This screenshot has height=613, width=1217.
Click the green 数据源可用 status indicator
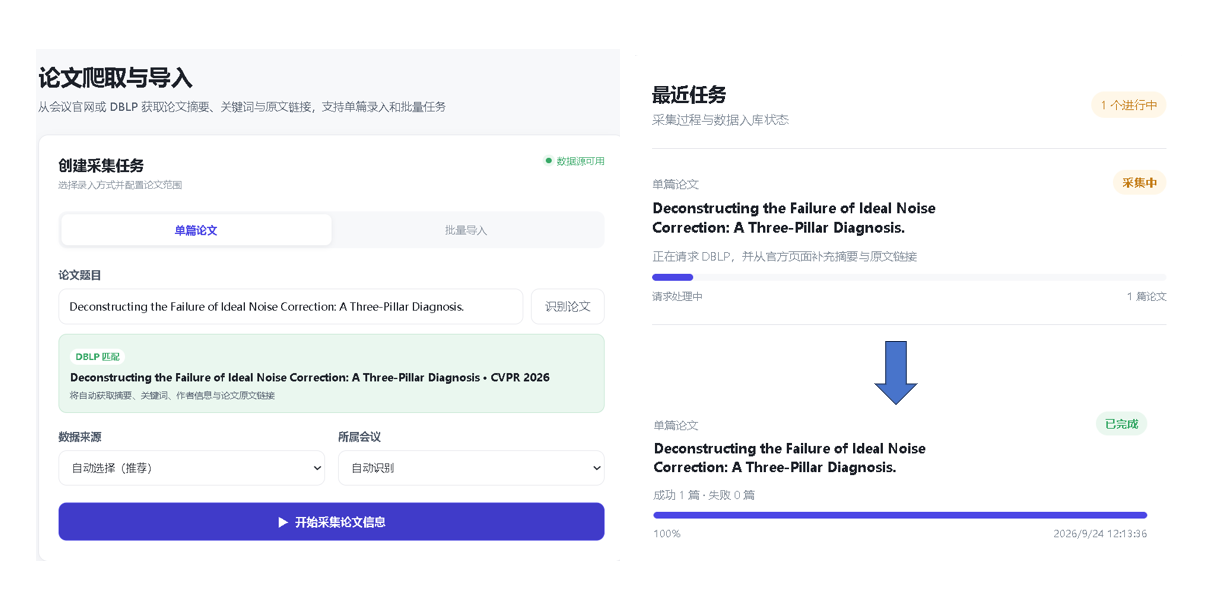coord(574,161)
